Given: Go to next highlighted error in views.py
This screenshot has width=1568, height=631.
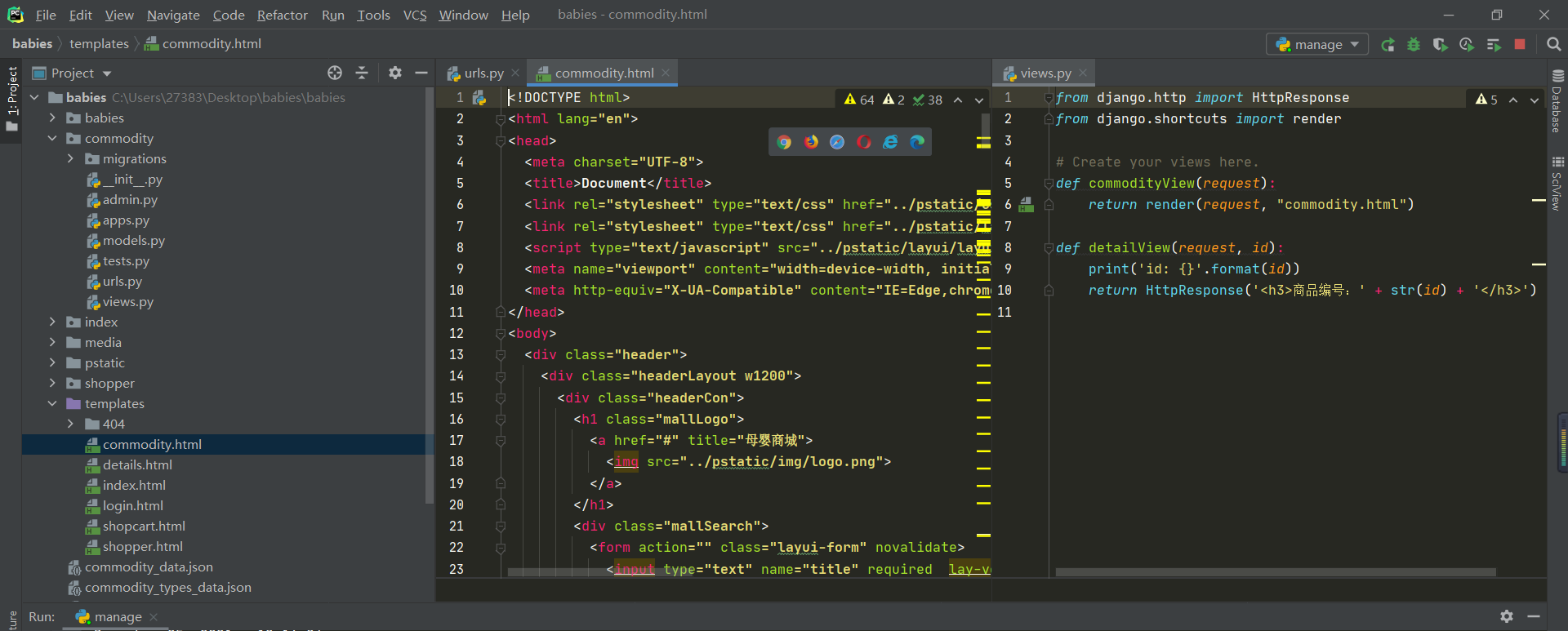Looking at the screenshot, I should pyautogui.click(x=1535, y=100).
